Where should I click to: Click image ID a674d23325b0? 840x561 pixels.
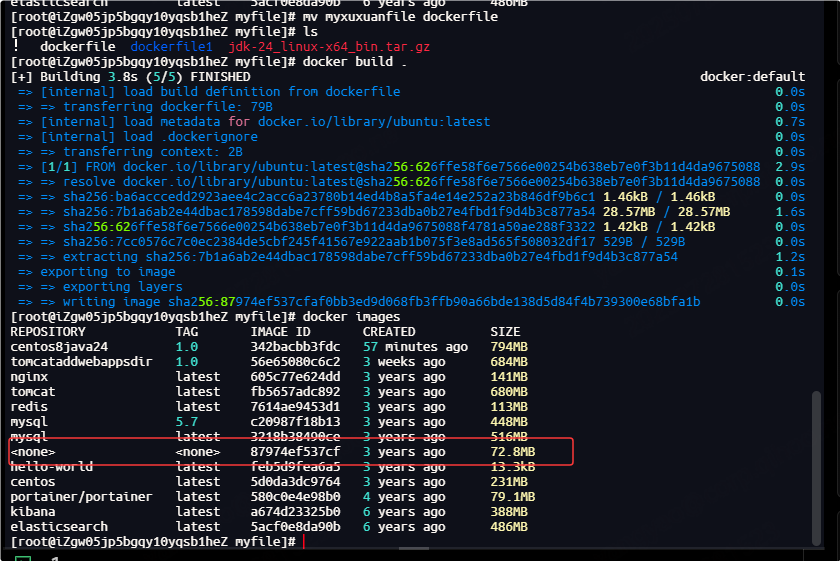295,512
